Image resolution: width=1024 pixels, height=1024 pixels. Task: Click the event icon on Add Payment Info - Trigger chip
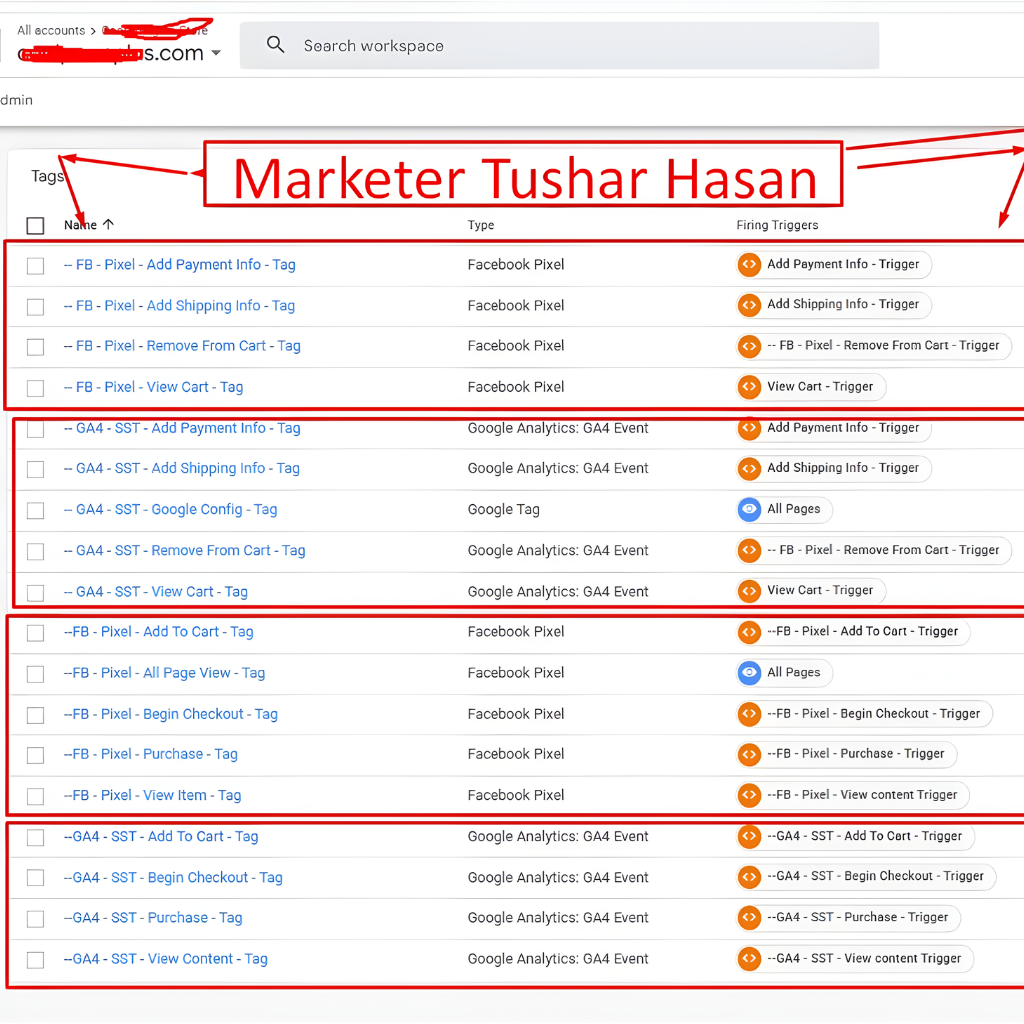tap(749, 264)
